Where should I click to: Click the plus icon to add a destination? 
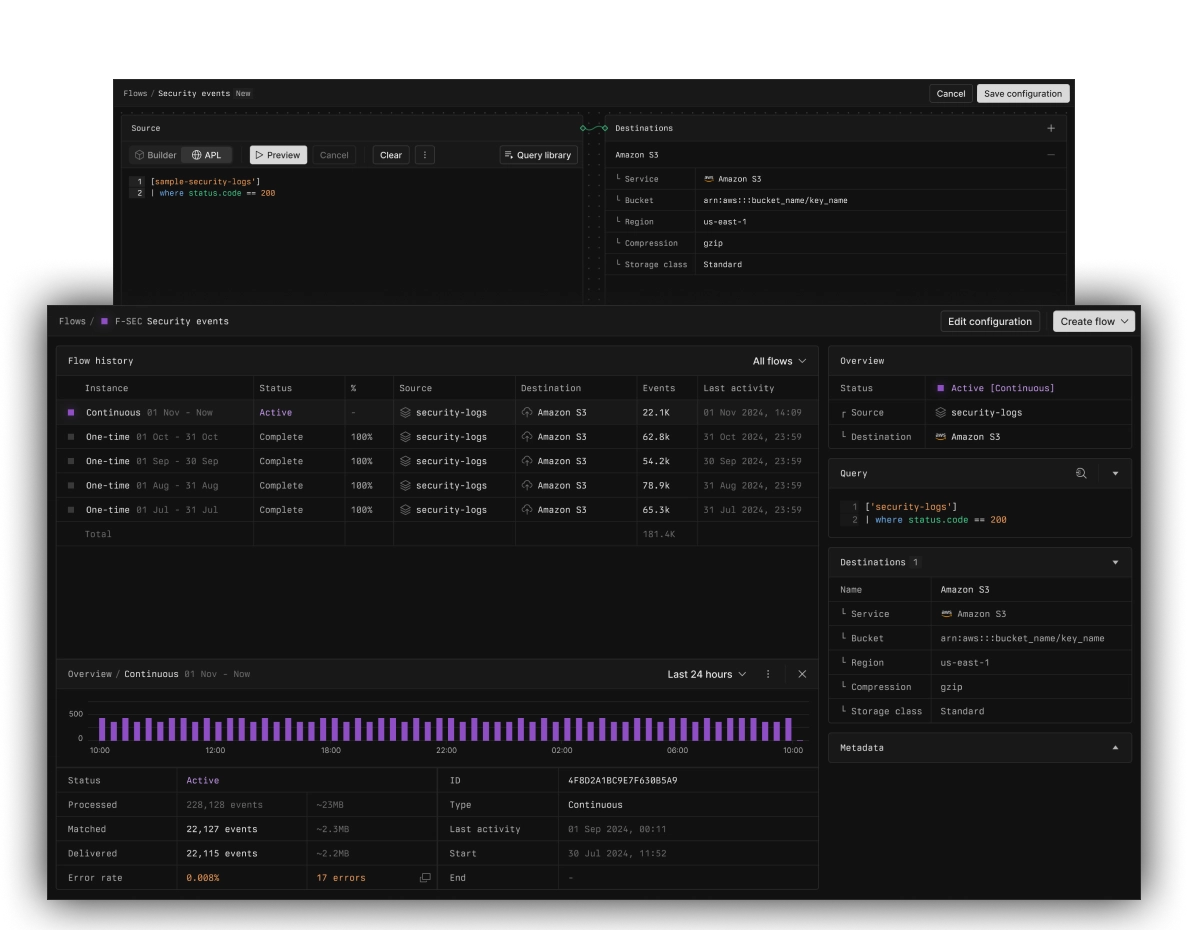(1050, 128)
